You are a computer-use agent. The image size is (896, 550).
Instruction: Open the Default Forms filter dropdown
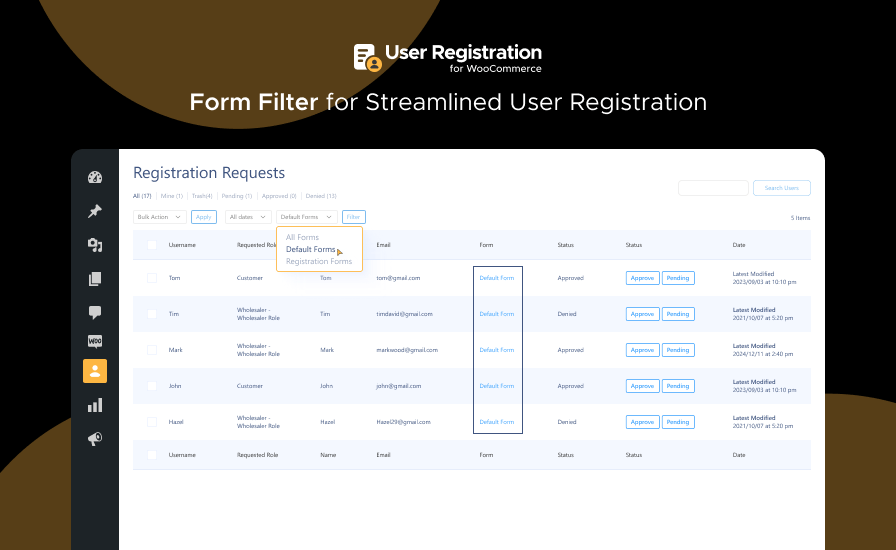click(306, 217)
